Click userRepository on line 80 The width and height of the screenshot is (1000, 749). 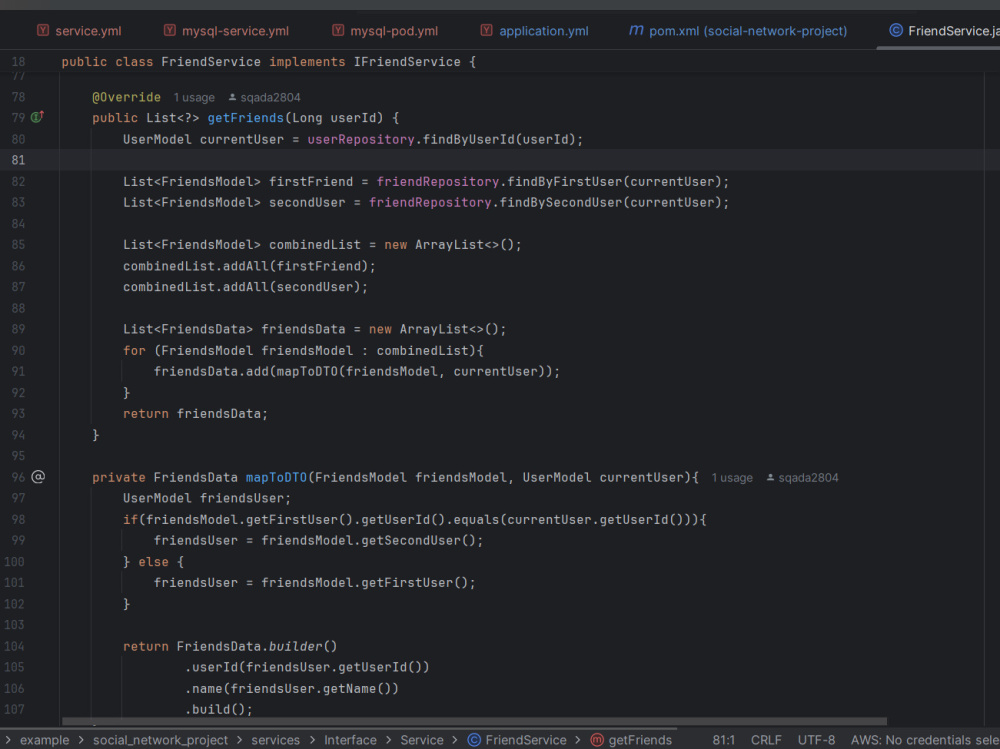(x=360, y=139)
